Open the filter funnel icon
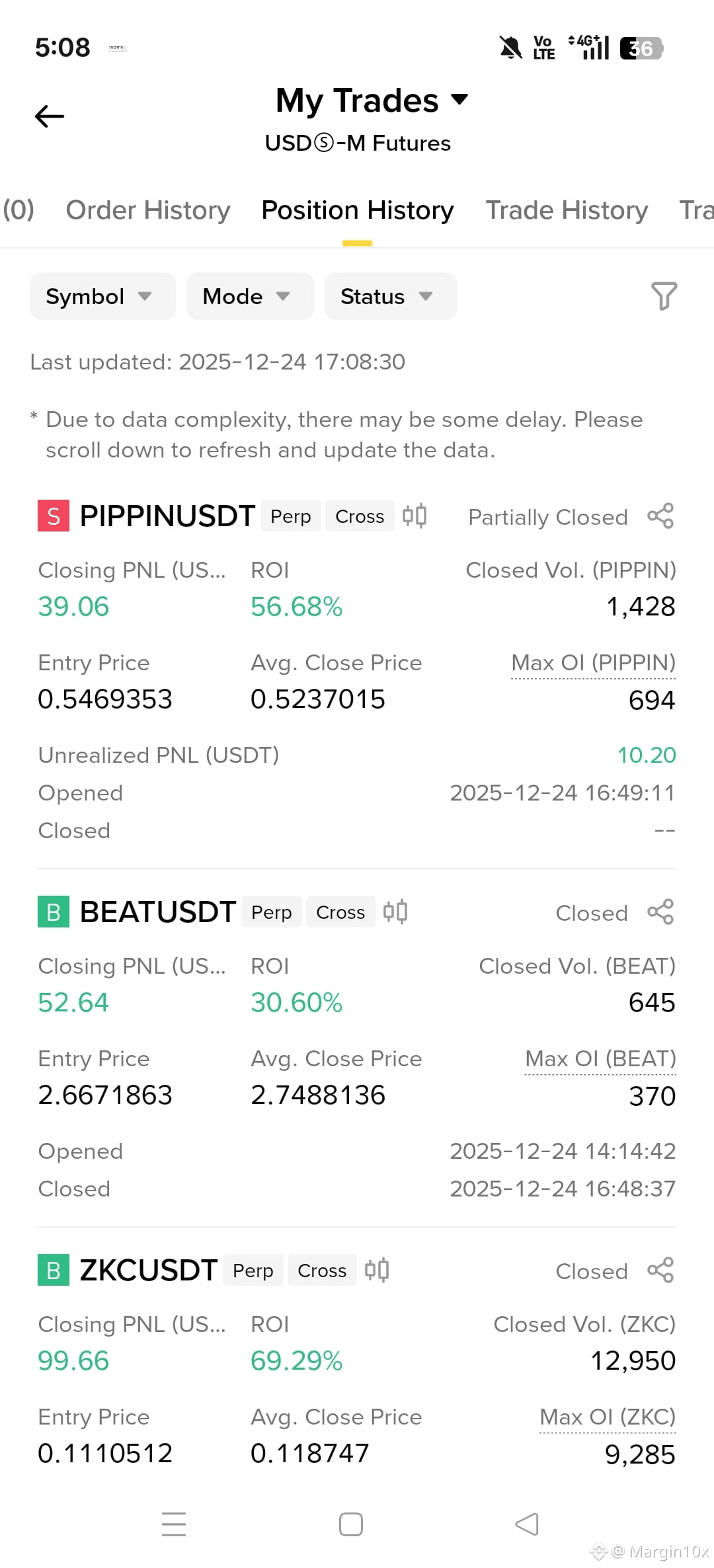This screenshot has width=714, height=1568. [664, 296]
